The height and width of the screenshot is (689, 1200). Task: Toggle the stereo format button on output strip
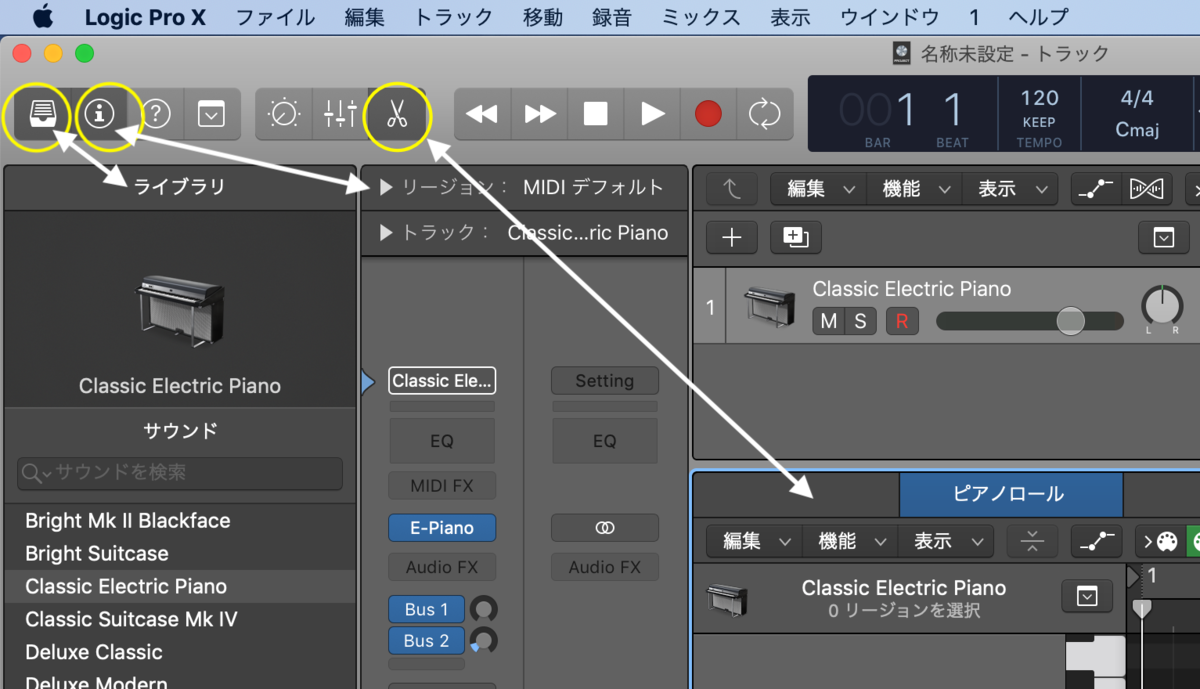tap(605, 528)
